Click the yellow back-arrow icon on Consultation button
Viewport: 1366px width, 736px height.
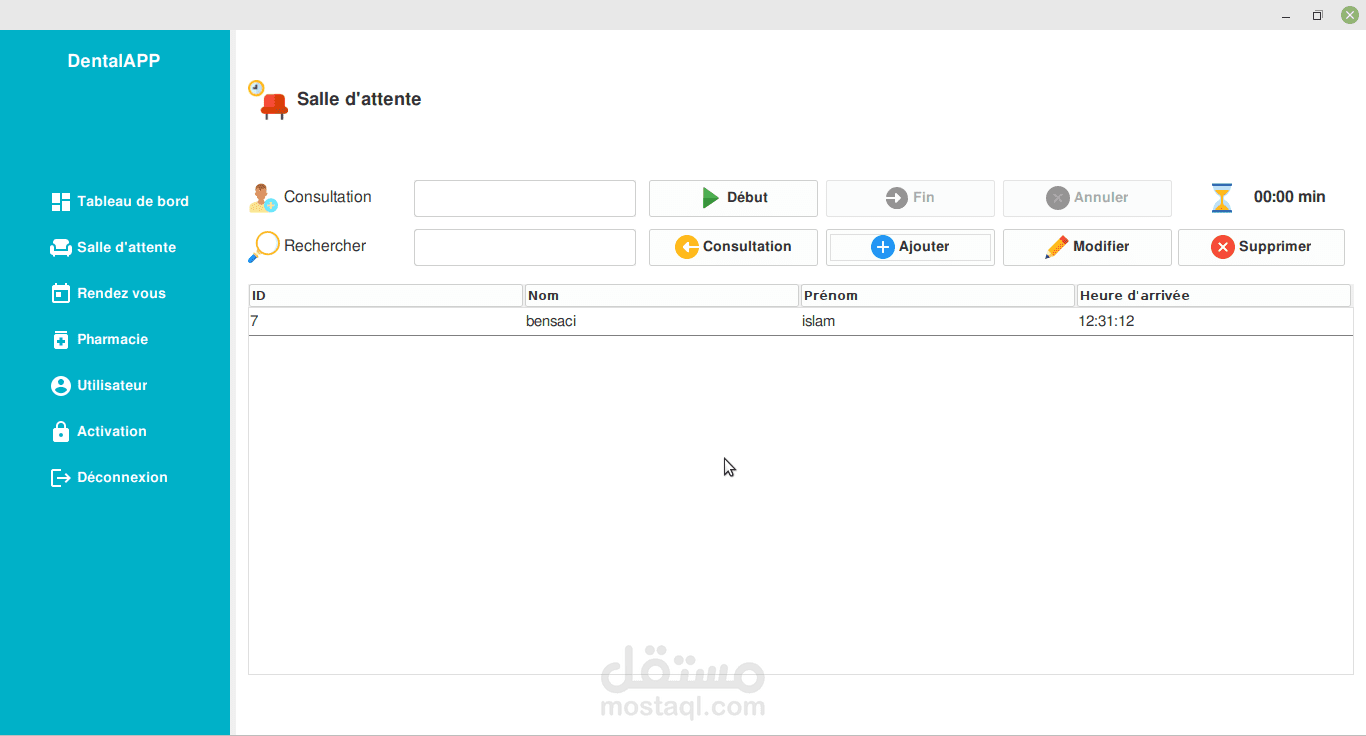(686, 247)
